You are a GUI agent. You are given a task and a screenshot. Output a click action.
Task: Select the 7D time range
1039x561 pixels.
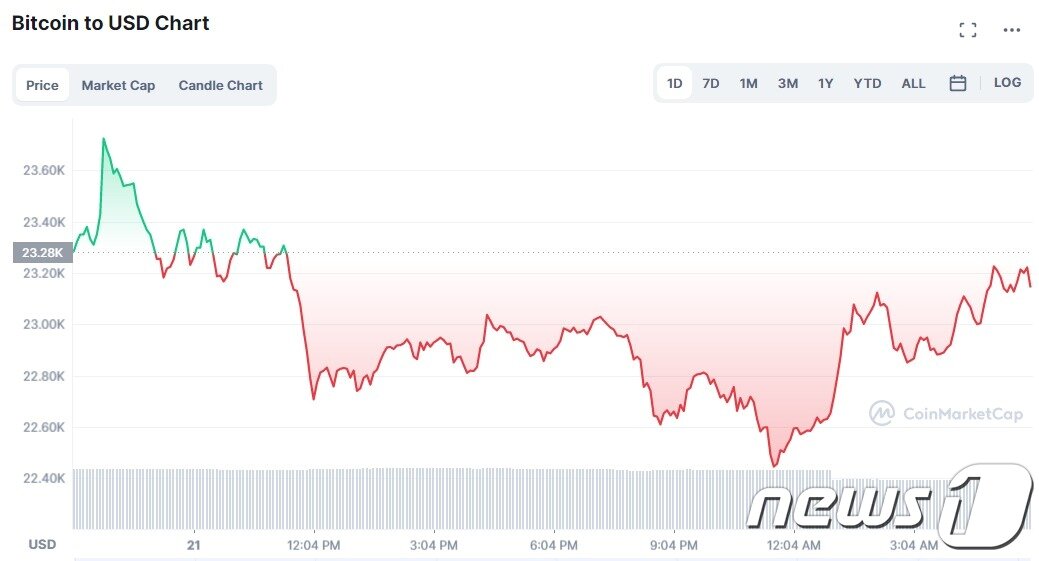(711, 83)
